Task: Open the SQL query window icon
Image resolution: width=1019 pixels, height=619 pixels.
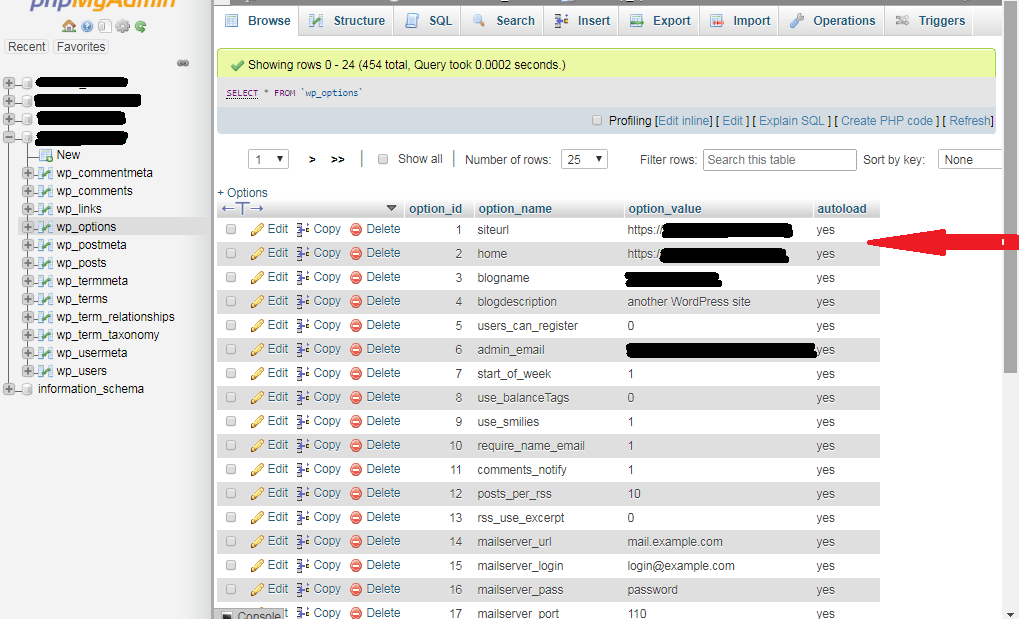Action: [x=104, y=26]
